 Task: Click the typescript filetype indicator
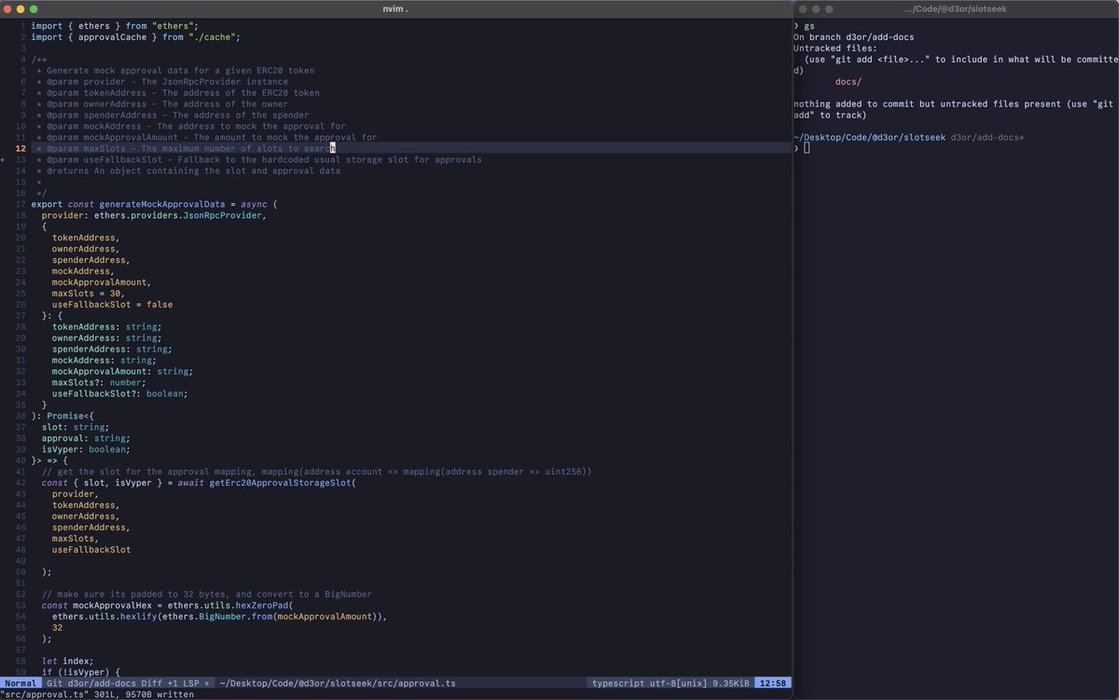[620, 683]
